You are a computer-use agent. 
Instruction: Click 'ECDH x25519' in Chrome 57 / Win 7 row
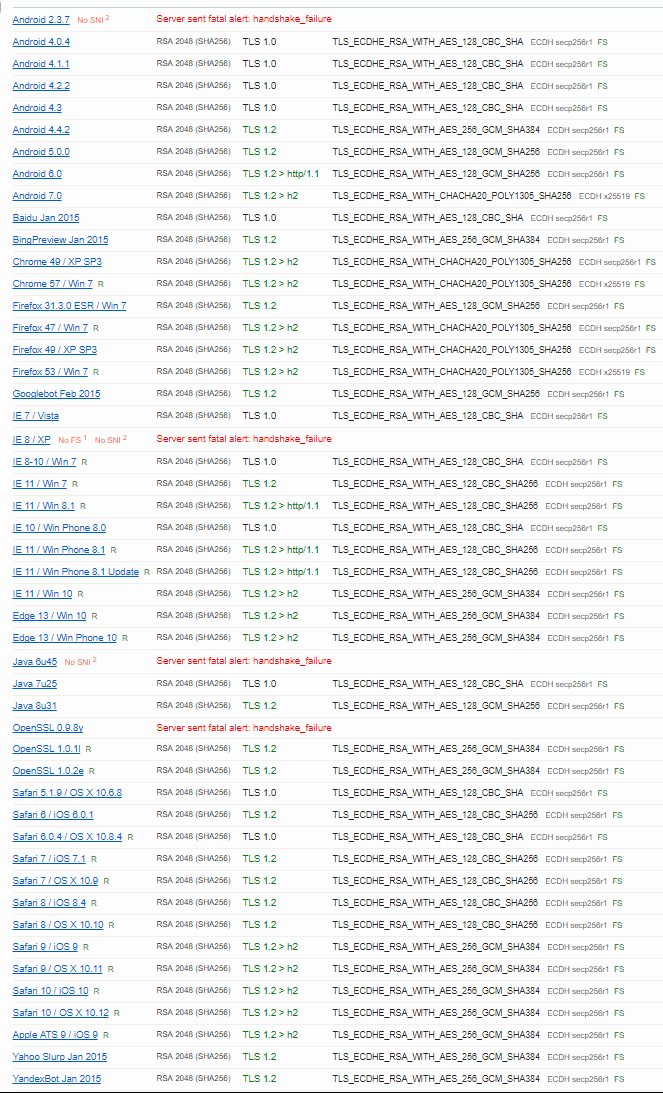(604, 284)
